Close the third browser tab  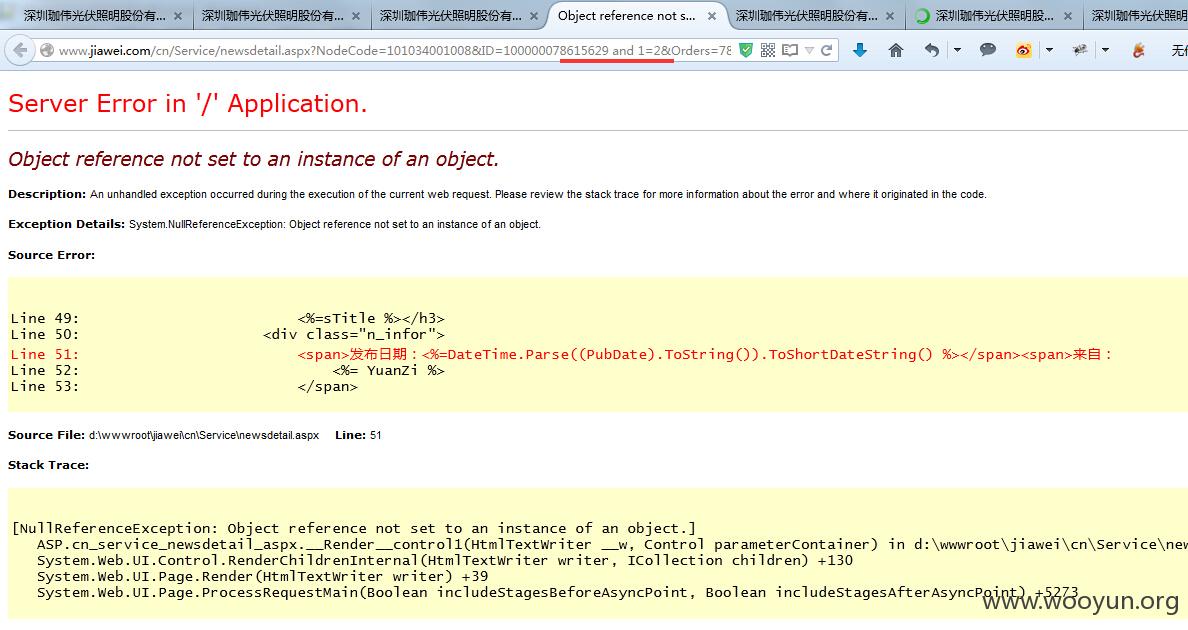(x=533, y=15)
